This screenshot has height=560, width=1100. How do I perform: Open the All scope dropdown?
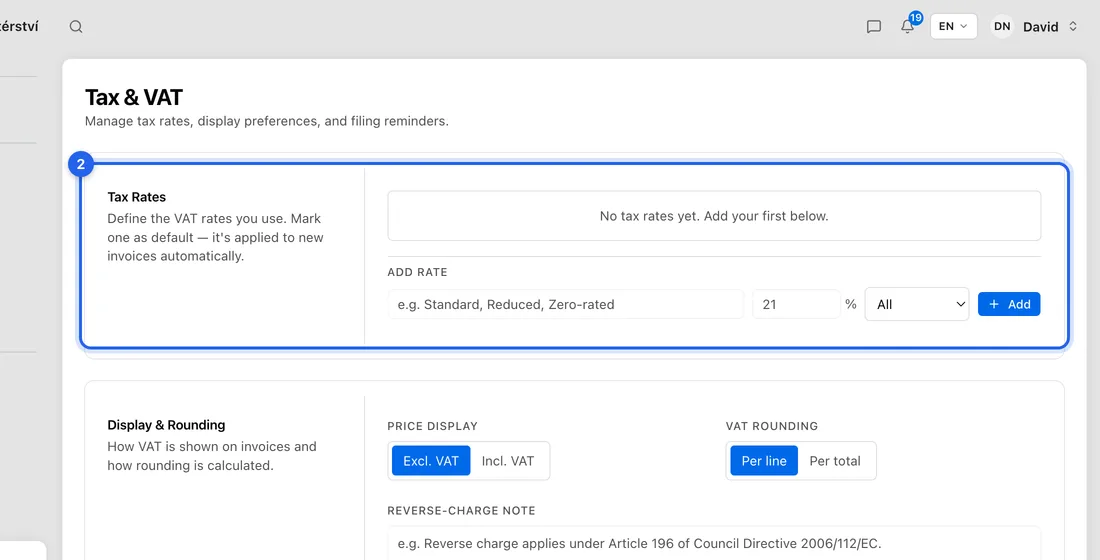coord(917,305)
